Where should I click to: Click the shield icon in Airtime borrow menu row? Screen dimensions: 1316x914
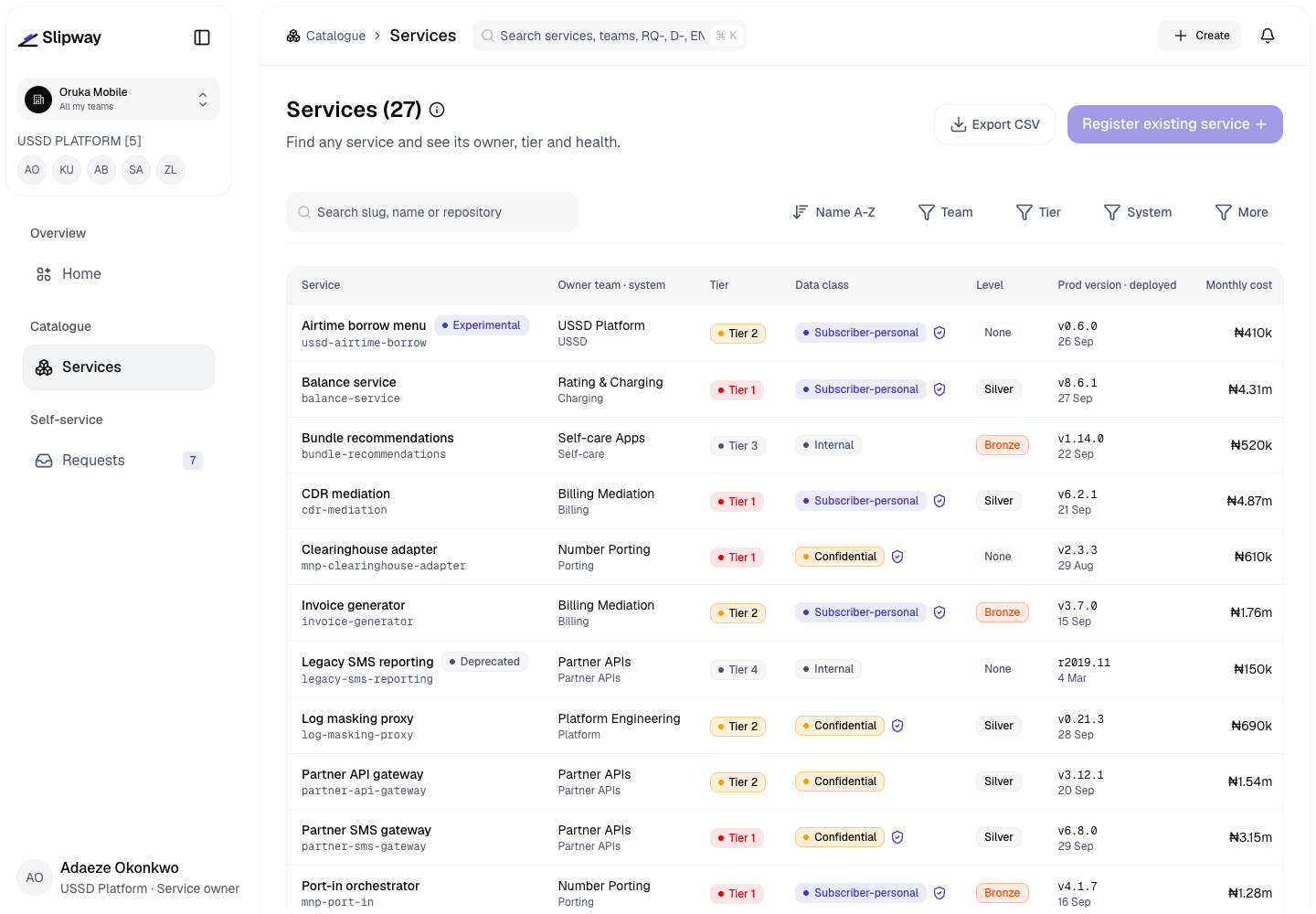click(x=939, y=333)
